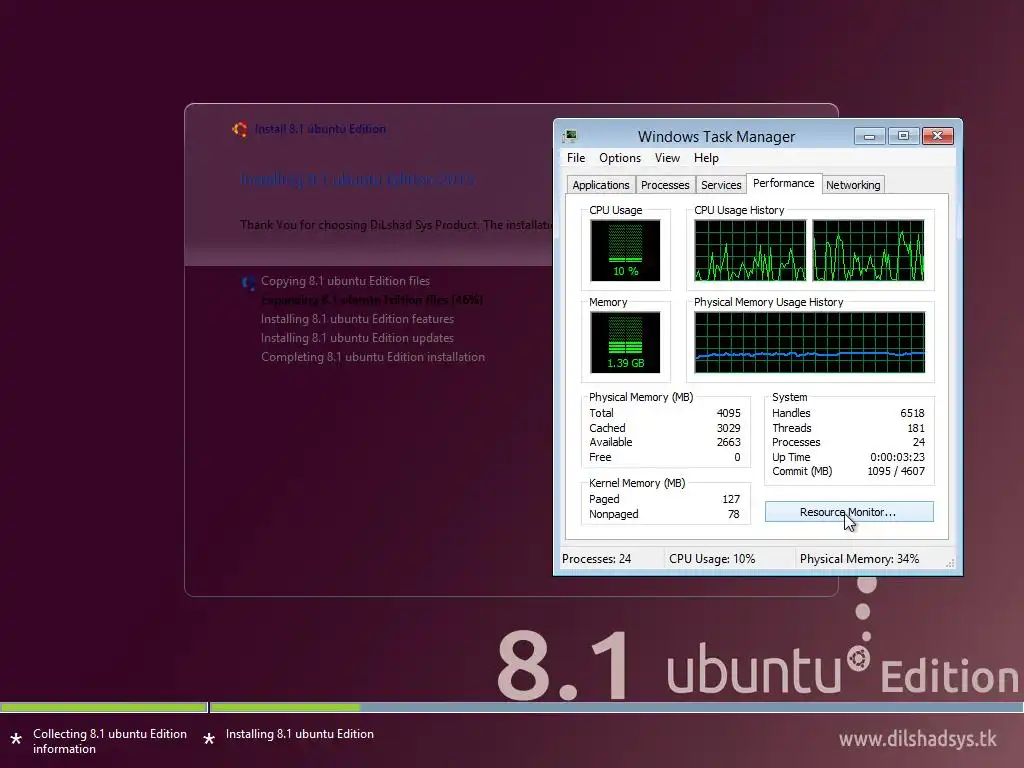This screenshot has width=1024, height=768.
Task: Click the Collecting 8.1 ubuntu Edition information label
Action: coord(110,741)
